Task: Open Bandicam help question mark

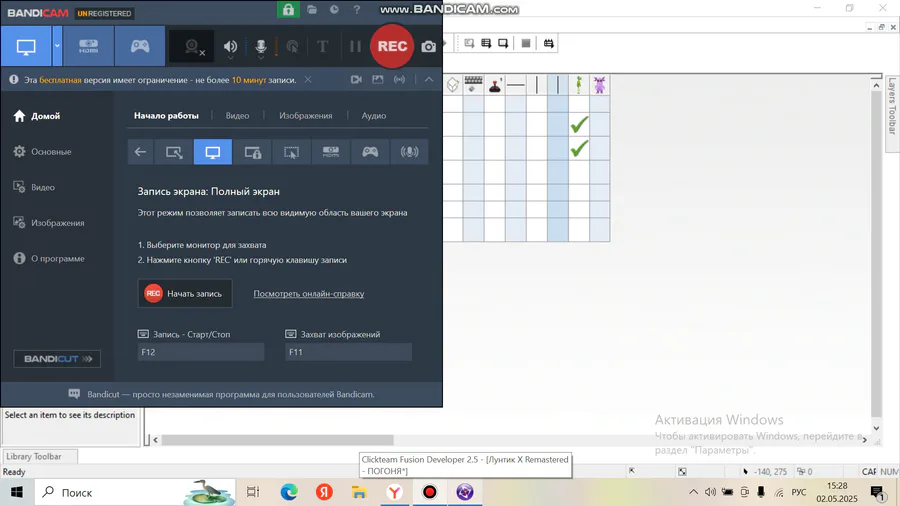Action: [356, 10]
